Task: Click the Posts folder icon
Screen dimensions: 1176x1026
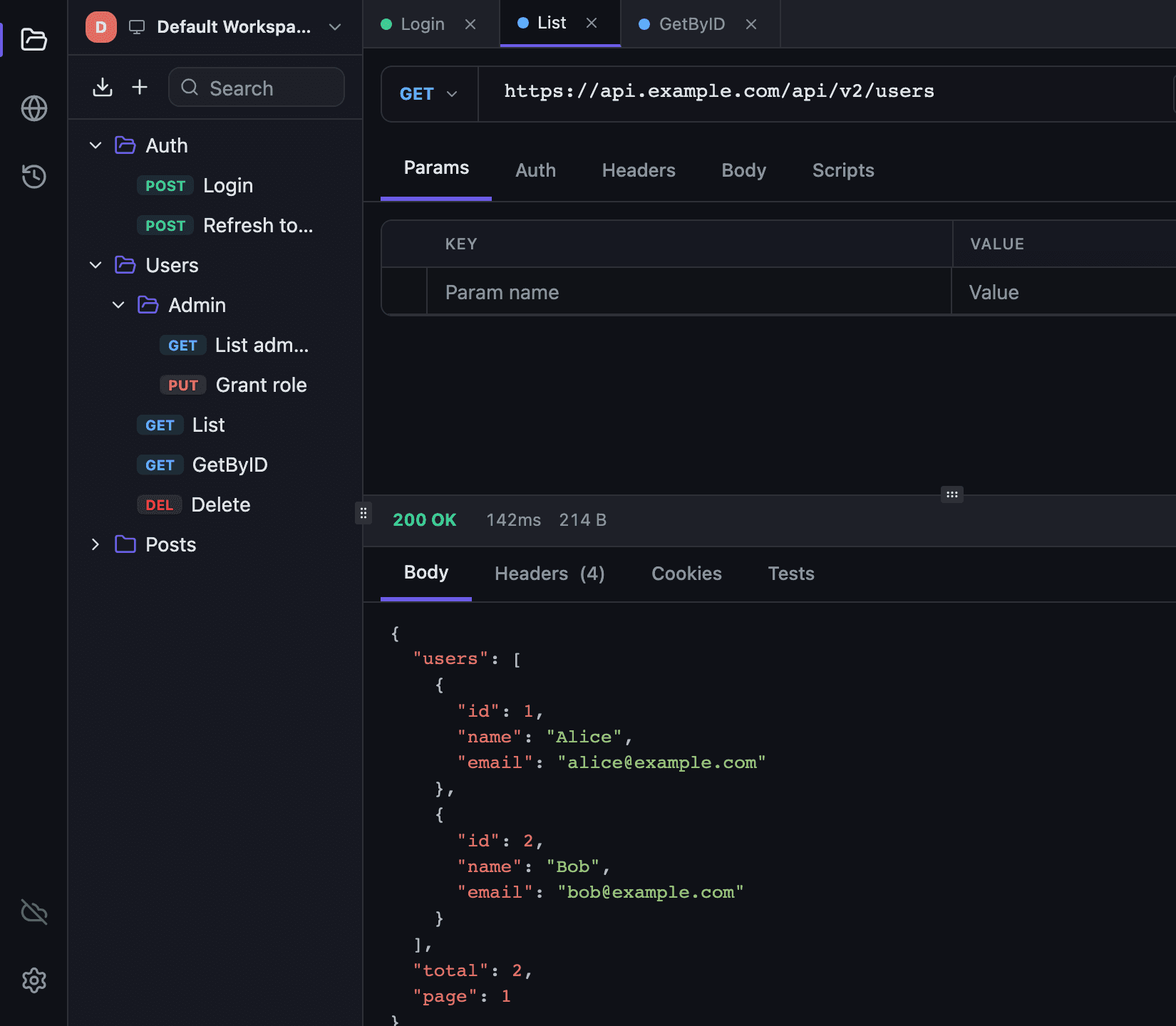Action: coord(125,544)
